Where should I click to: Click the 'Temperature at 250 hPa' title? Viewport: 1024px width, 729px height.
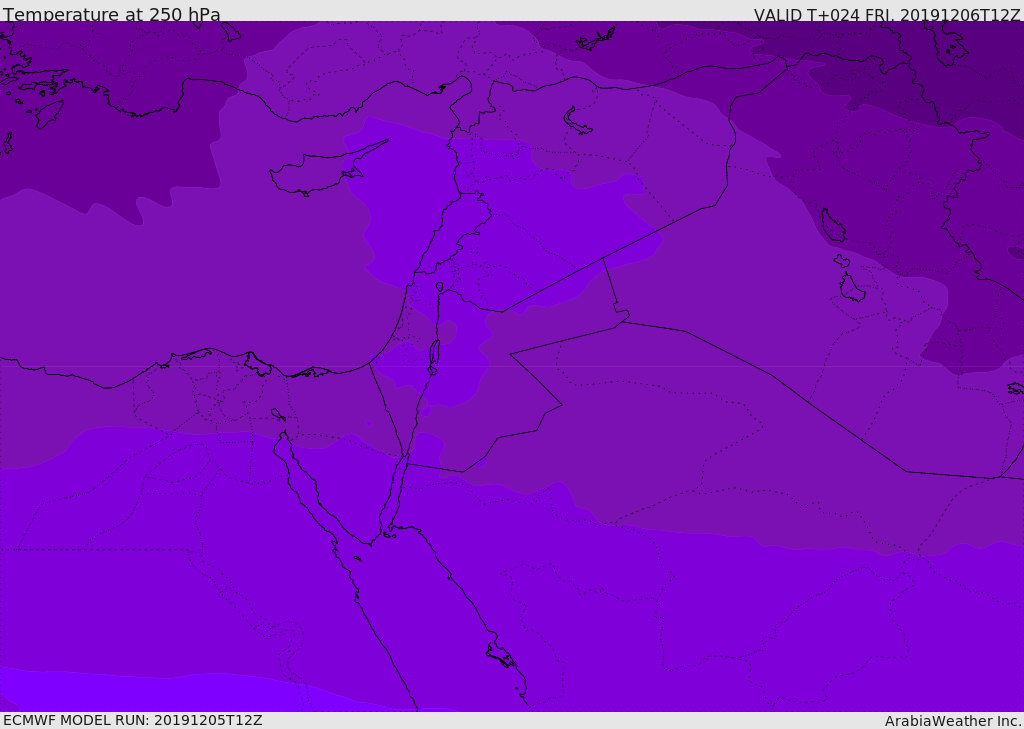click(x=112, y=14)
